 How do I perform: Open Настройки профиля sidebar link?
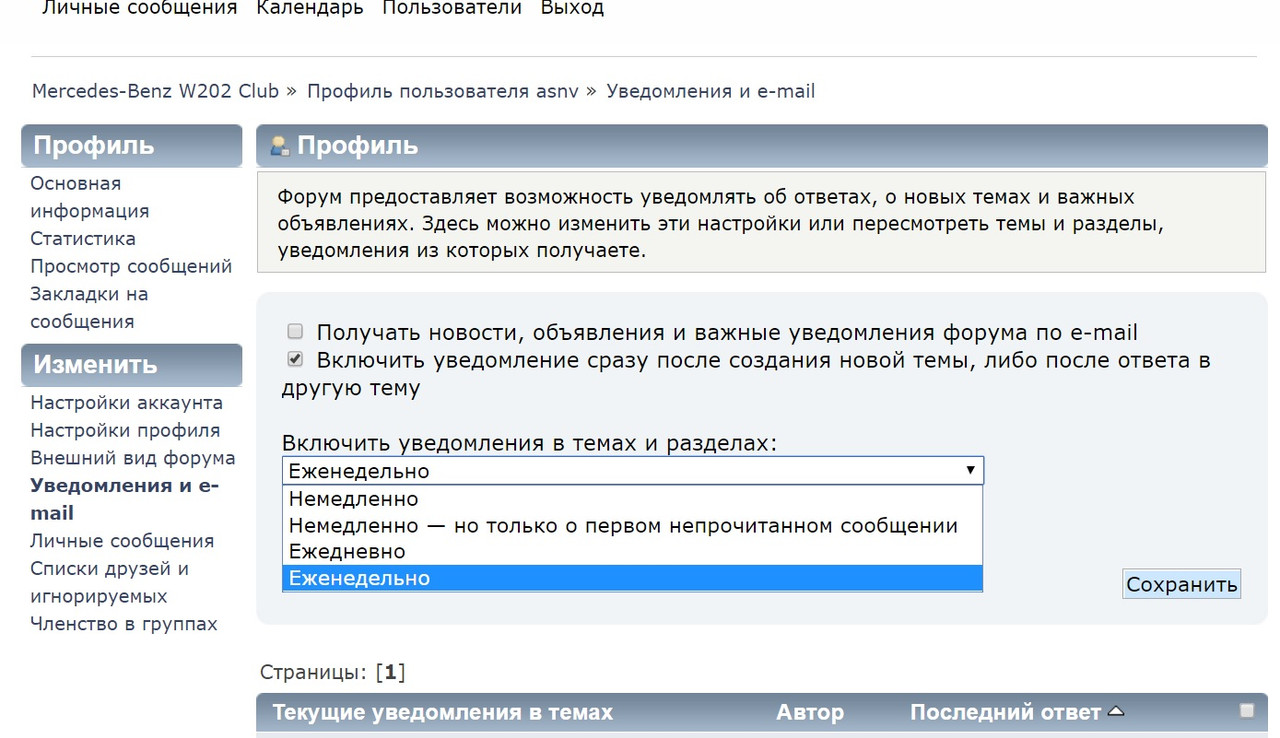[125, 430]
